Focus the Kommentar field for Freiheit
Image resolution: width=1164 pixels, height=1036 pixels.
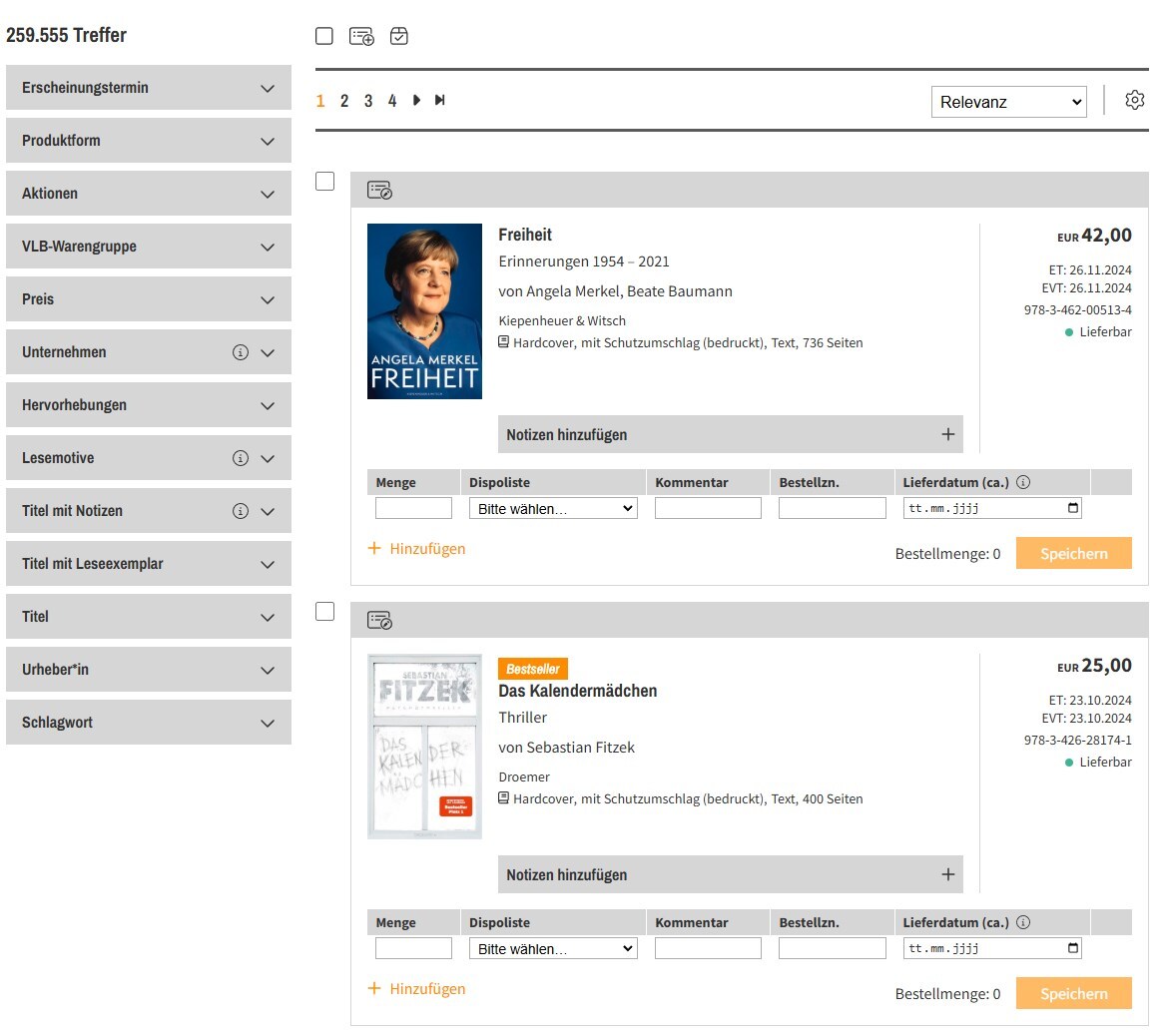(x=708, y=508)
